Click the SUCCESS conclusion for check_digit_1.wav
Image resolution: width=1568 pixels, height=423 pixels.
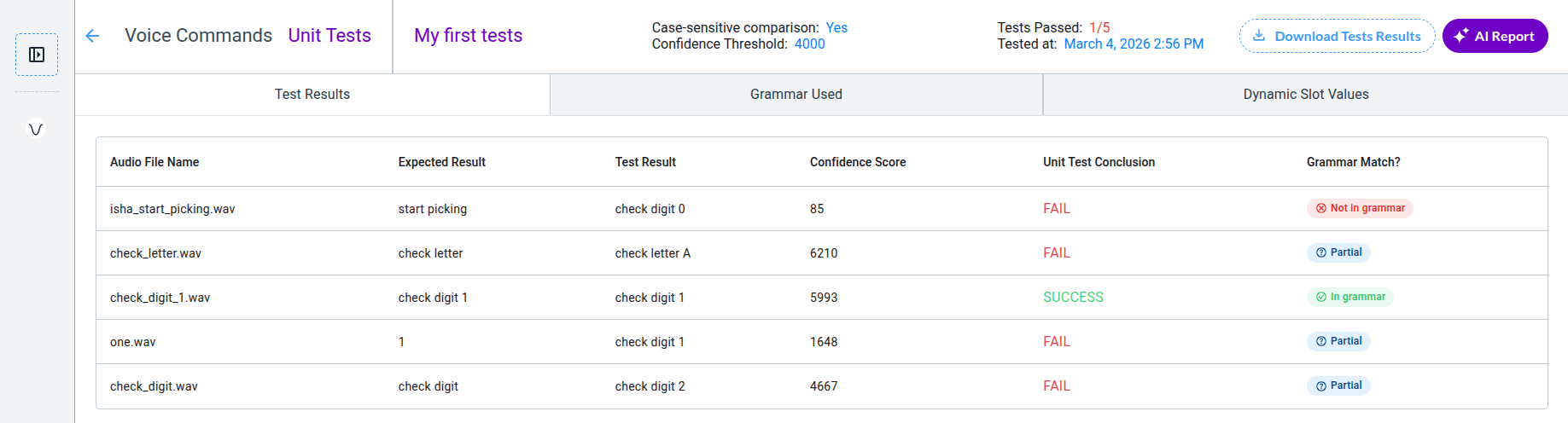(x=1073, y=297)
